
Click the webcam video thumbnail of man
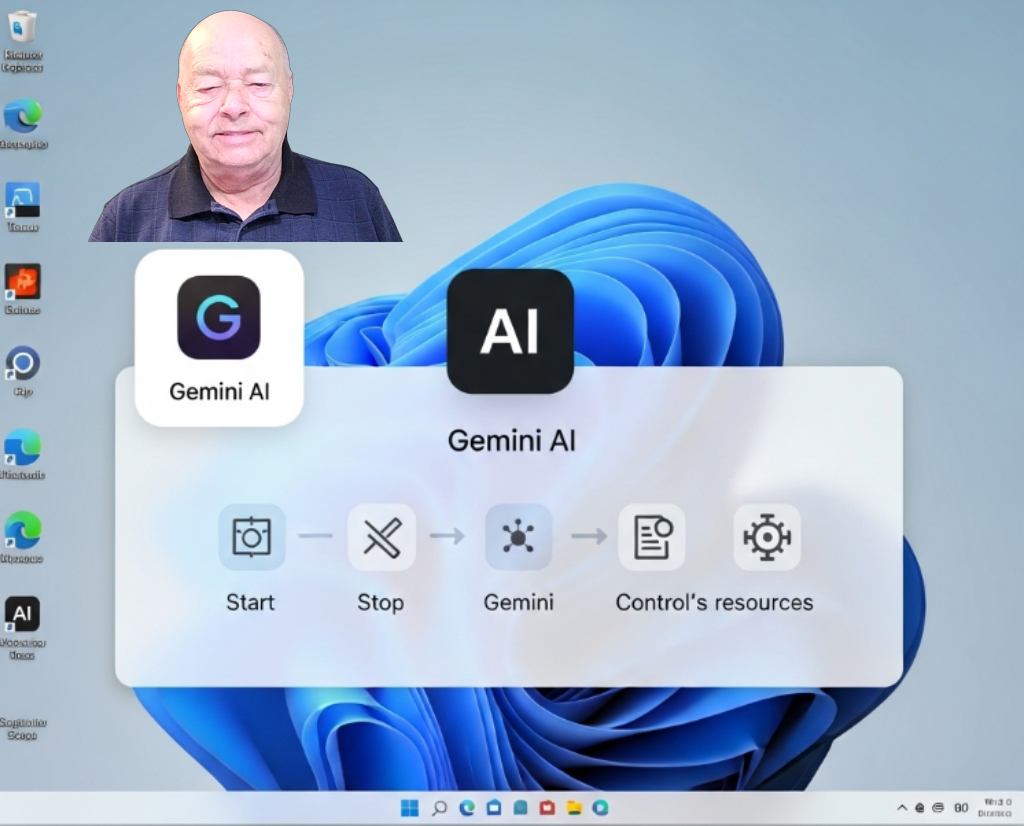click(246, 126)
